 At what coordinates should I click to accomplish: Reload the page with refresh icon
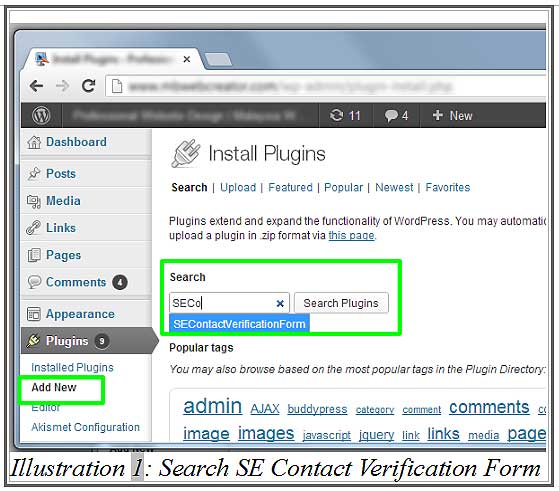(88, 86)
